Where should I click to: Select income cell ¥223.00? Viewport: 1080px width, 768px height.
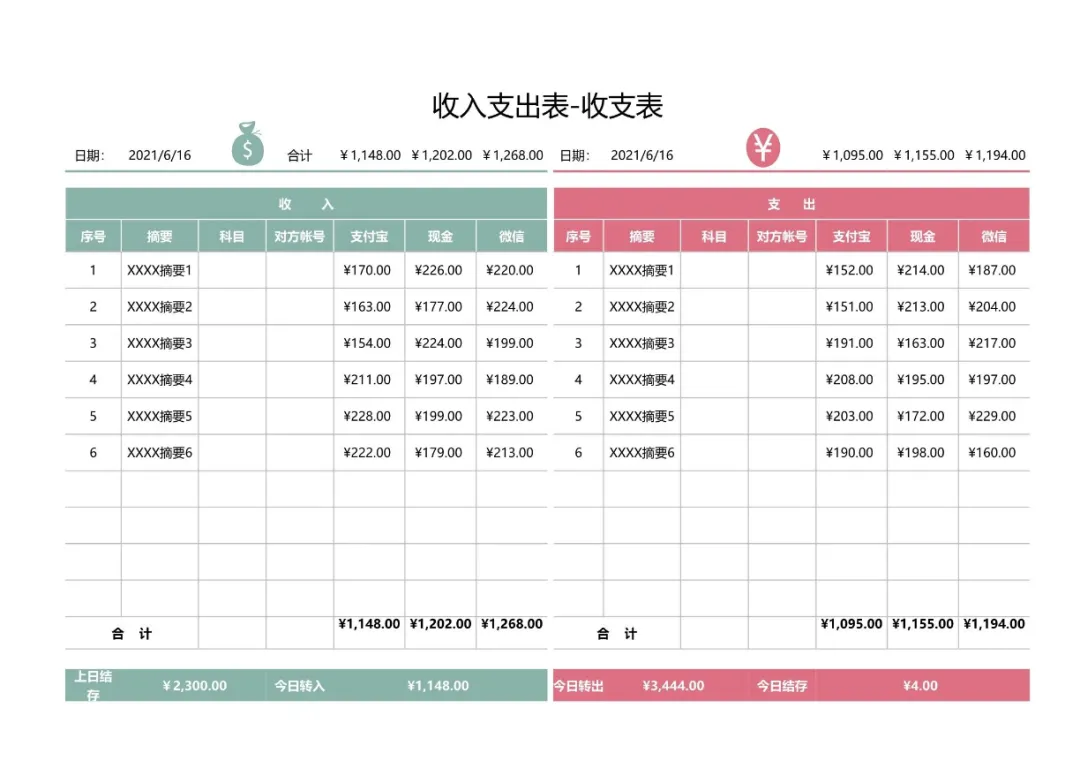coord(510,416)
